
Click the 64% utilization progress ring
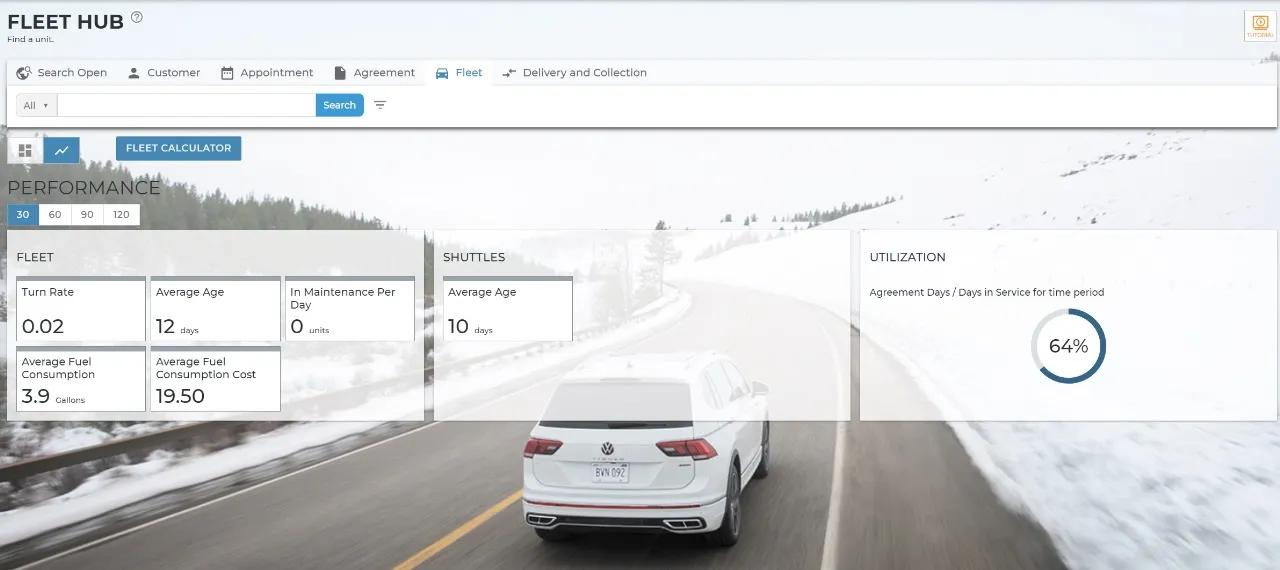(x=1068, y=346)
